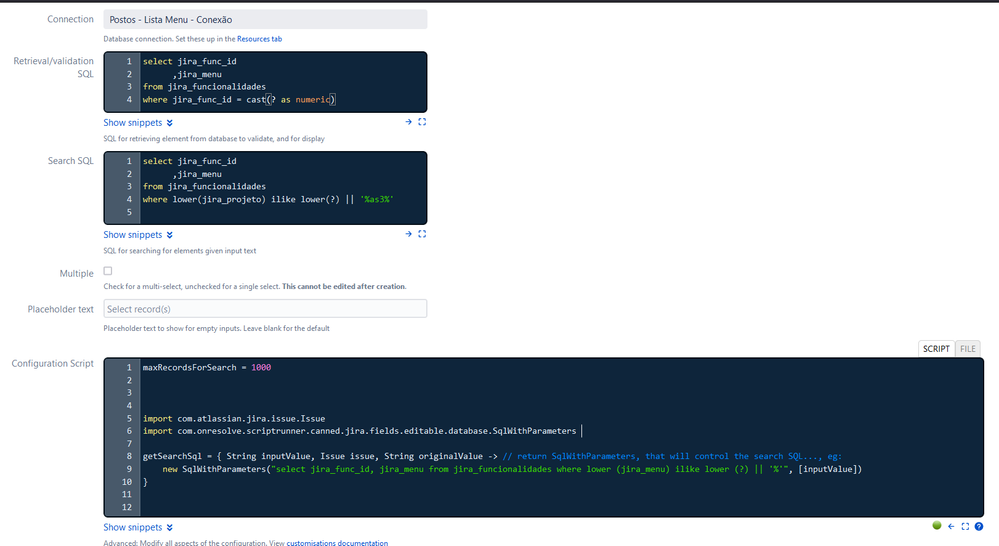Click 'import com.atlassian.jira.issue.Issue' line
The image size is (999, 546).
click(234, 419)
